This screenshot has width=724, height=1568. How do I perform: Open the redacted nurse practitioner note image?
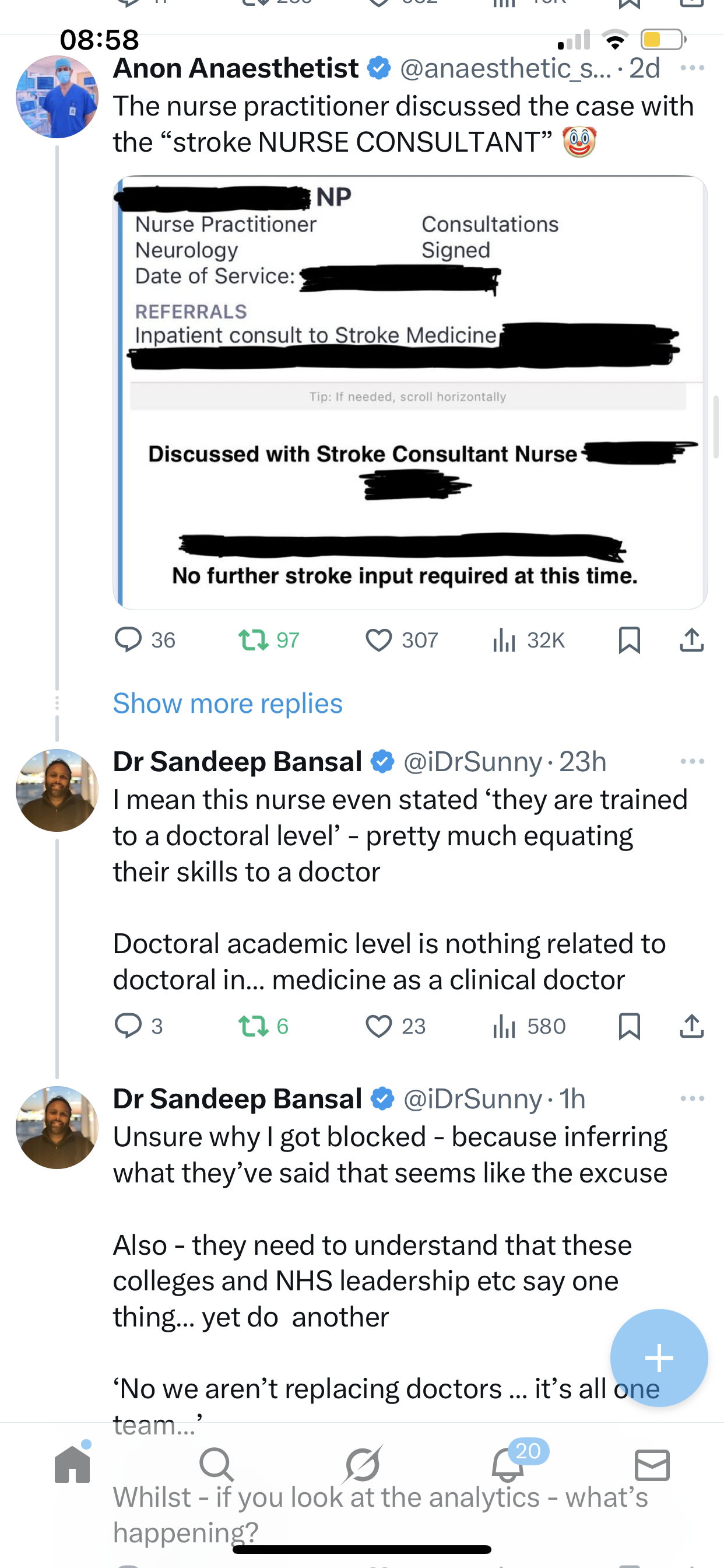(x=409, y=393)
